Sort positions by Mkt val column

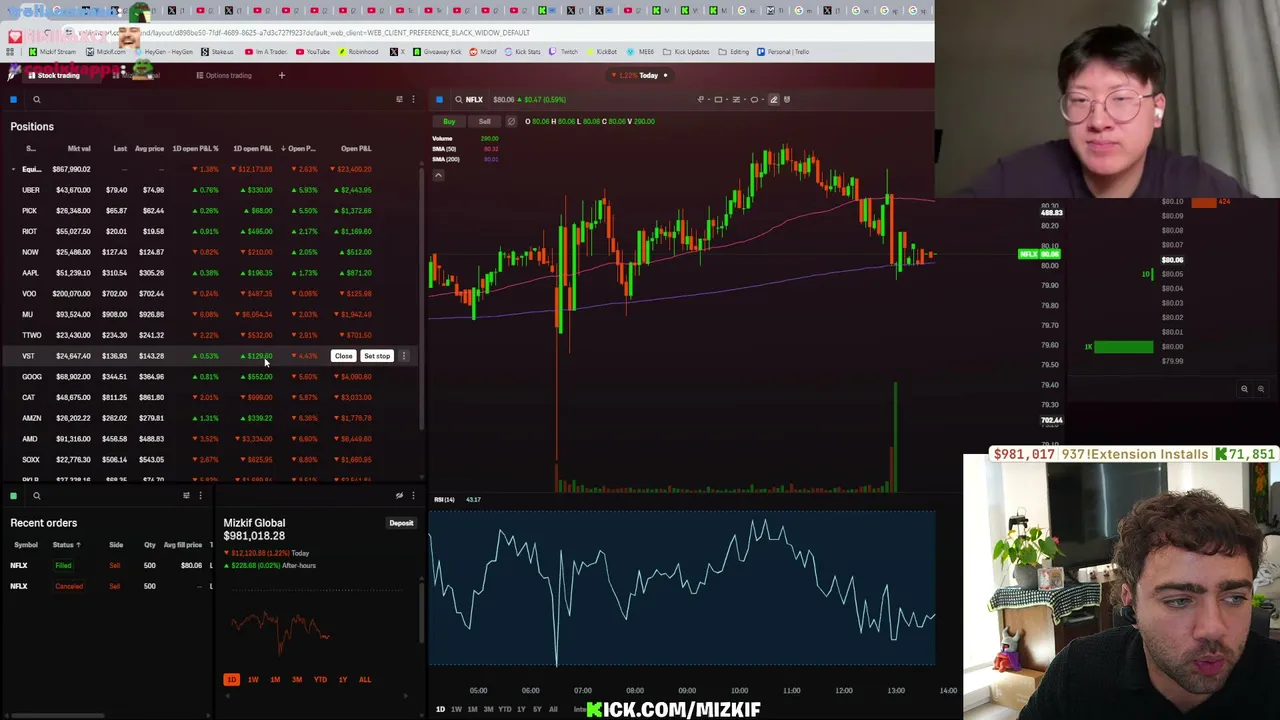click(x=78, y=148)
